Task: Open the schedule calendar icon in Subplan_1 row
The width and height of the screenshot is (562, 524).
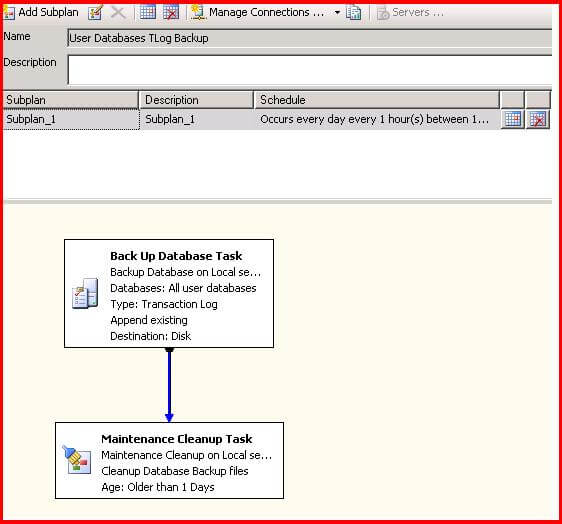Action: pyautogui.click(x=513, y=119)
